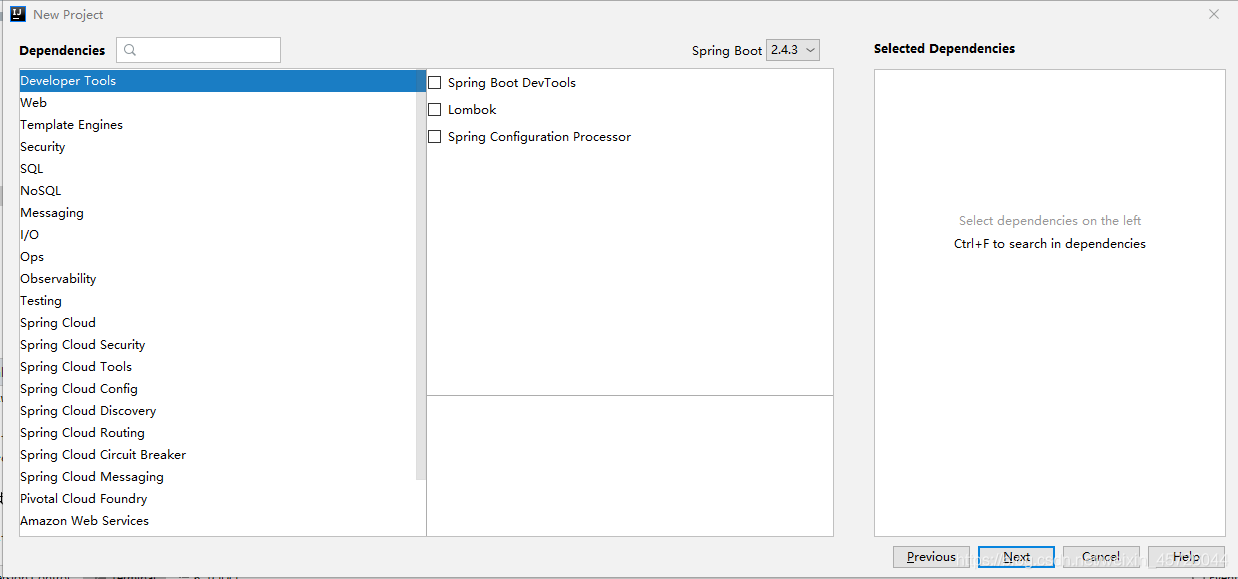1238x579 pixels.
Task: Pick the Messaging category
Action: point(218,213)
